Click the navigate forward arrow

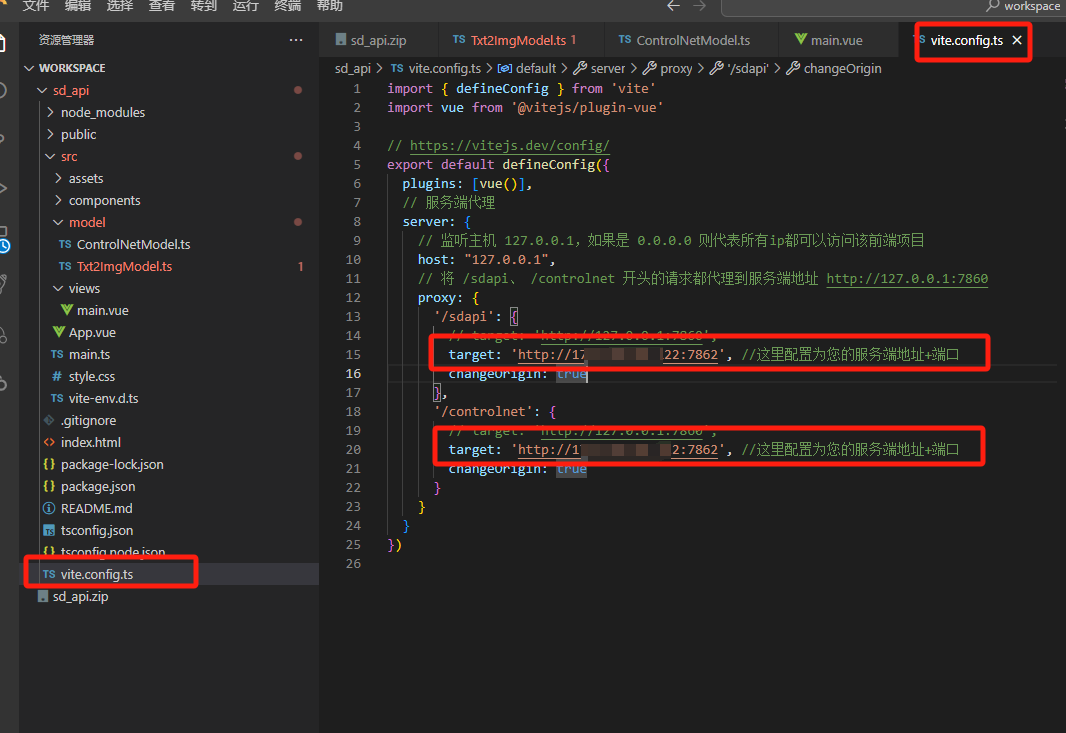[x=701, y=6]
